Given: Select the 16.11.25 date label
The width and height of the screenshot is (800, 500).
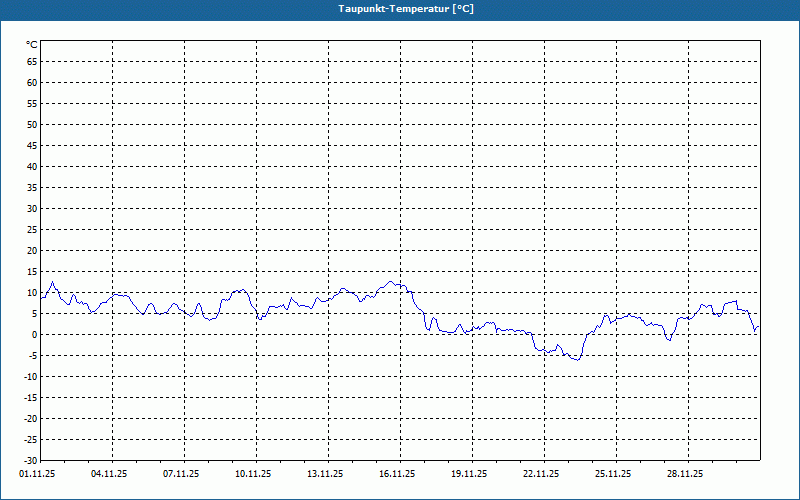Looking at the screenshot, I should pyautogui.click(x=397, y=474).
